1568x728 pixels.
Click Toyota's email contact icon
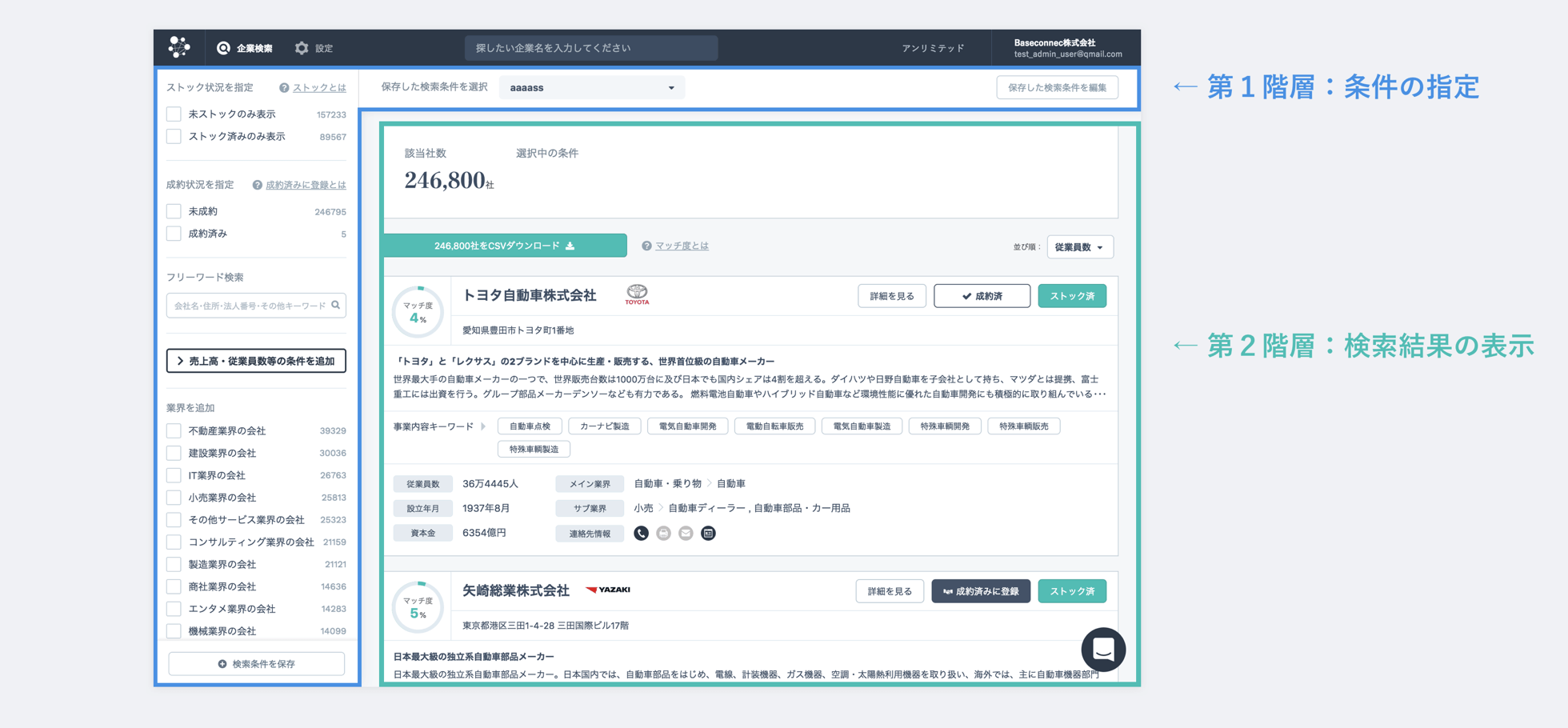(686, 534)
